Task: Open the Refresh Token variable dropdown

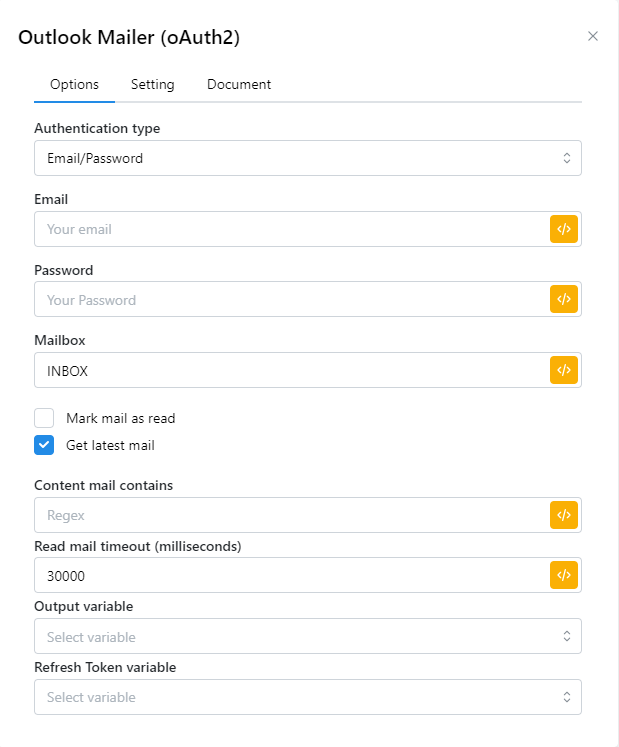Action: [307, 697]
